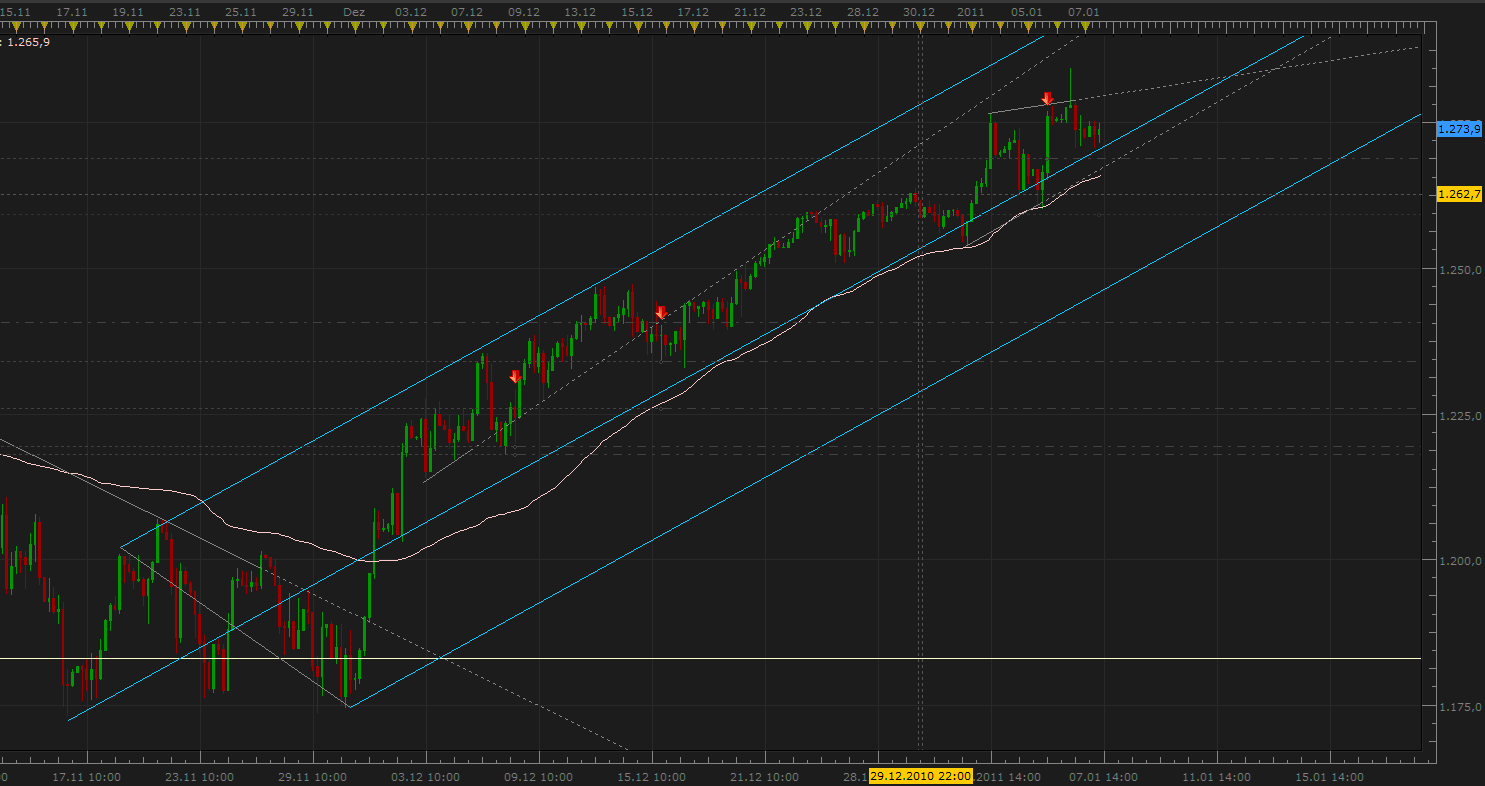
Task: Select the yellow 1.262,7 price label
Action: (x=1458, y=194)
